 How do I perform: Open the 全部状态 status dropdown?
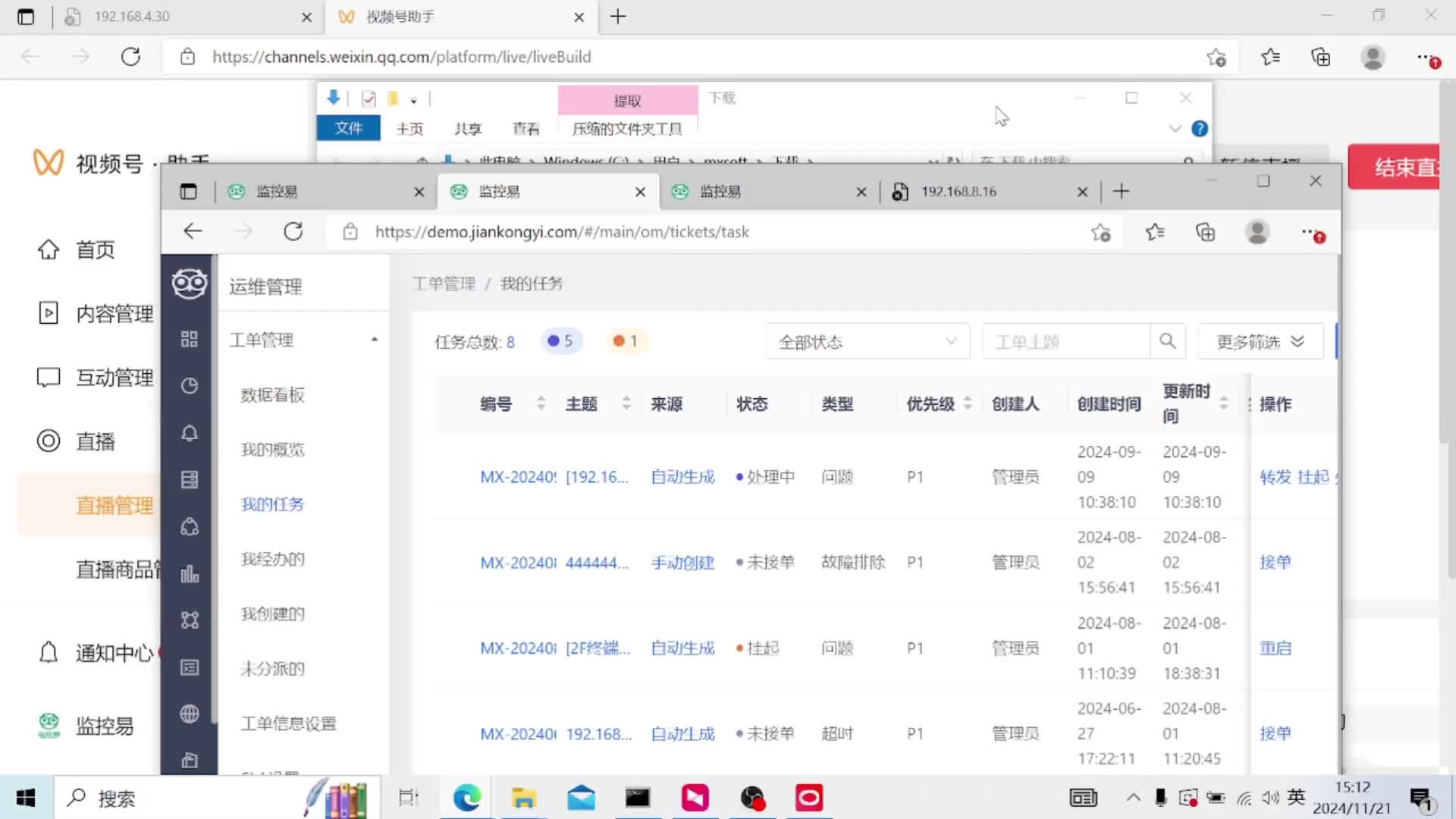(867, 342)
